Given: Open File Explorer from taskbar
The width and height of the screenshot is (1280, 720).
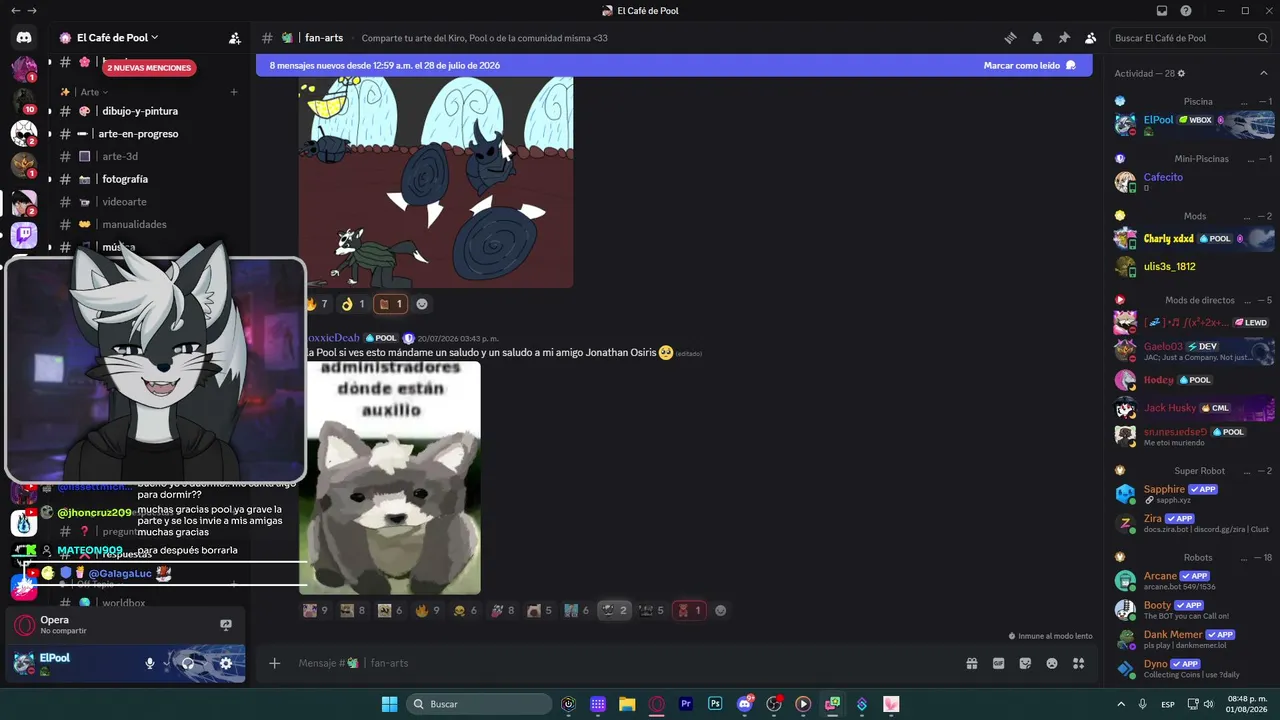Looking at the screenshot, I should [x=627, y=704].
